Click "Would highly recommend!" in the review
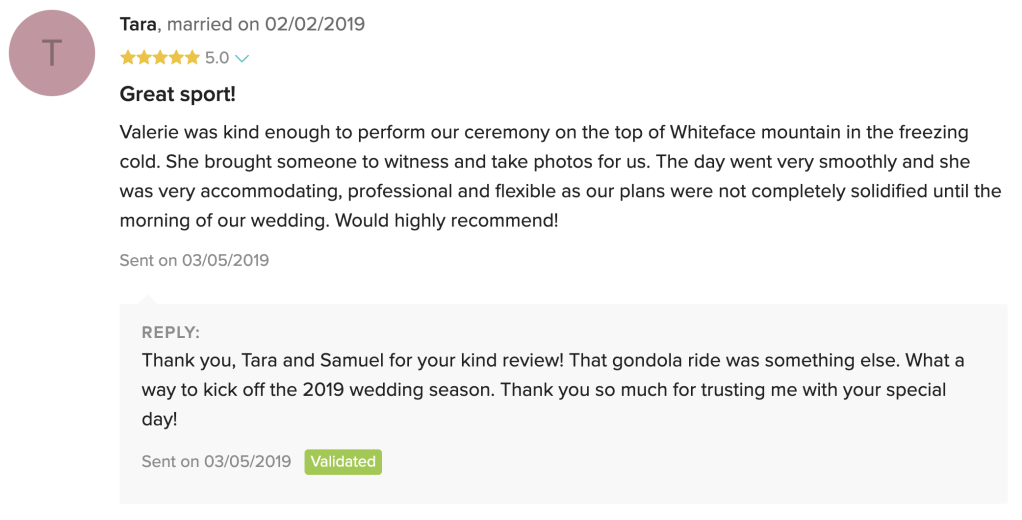Viewport: 1022px width, 520px height. click(x=446, y=220)
